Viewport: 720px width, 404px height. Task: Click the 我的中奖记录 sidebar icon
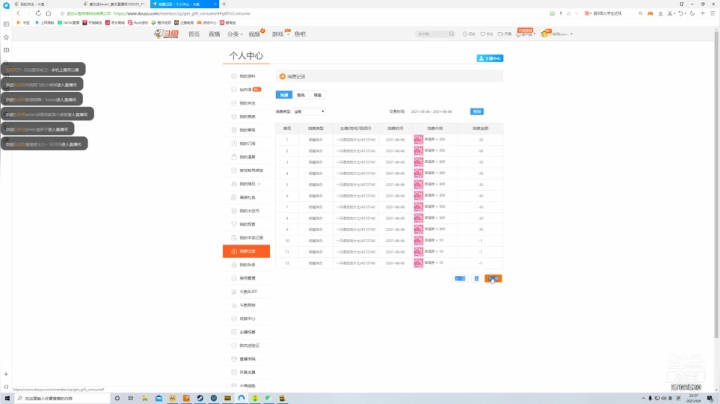[x=234, y=237]
